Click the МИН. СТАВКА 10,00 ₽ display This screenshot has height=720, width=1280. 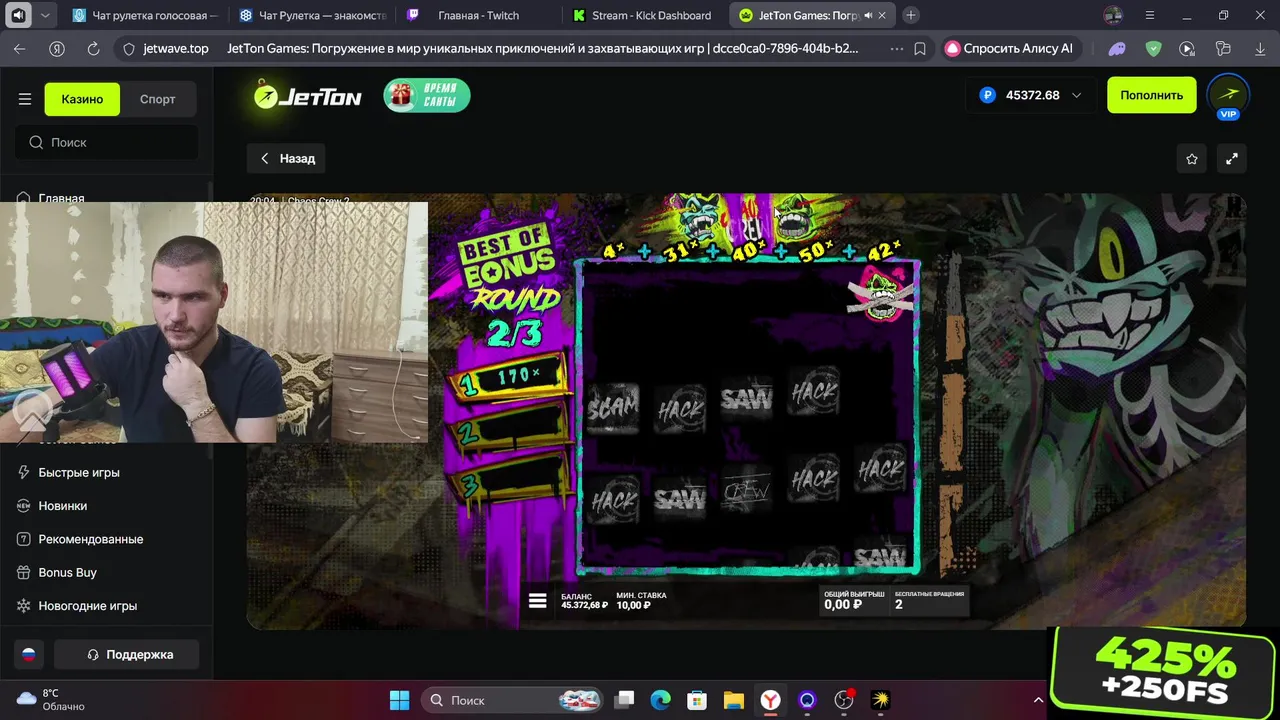[x=641, y=600]
